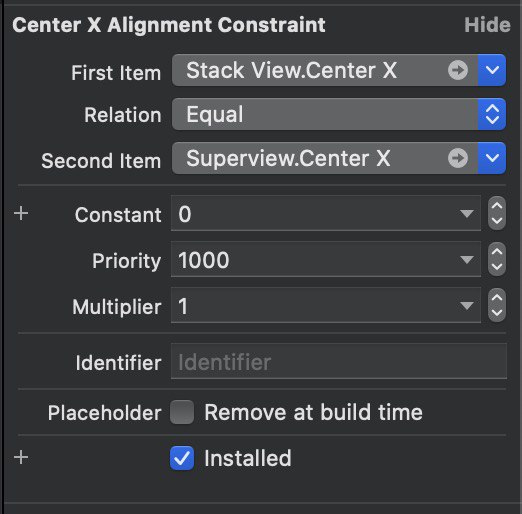Add variation with plus beside Constant
This screenshot has width=522, height=514.
point(21,213)
